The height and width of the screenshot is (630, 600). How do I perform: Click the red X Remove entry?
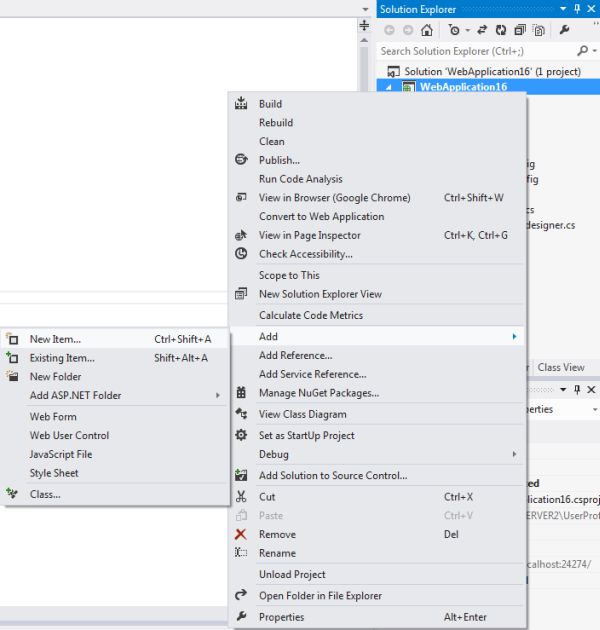pyautogui.click(x=378, y=534)
